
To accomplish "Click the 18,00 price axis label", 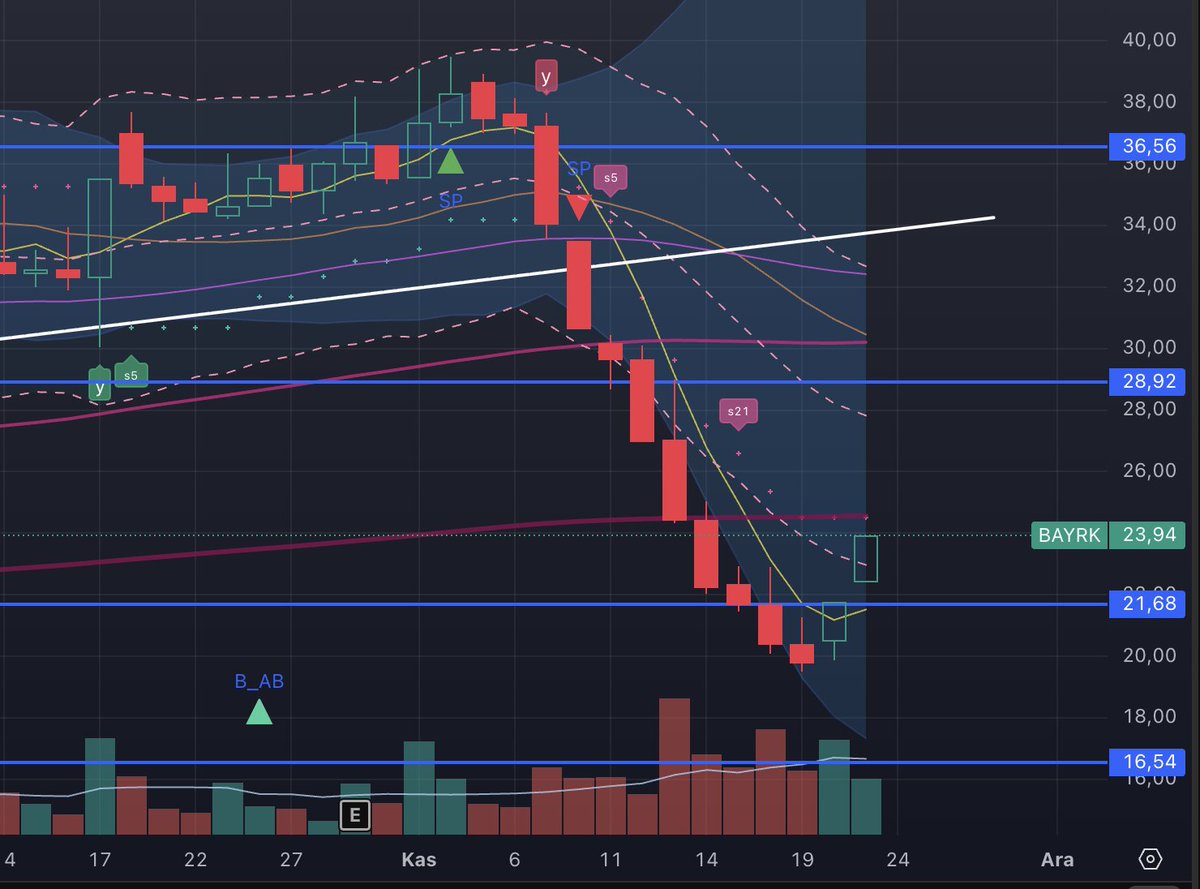I will tap(1148, 716).
